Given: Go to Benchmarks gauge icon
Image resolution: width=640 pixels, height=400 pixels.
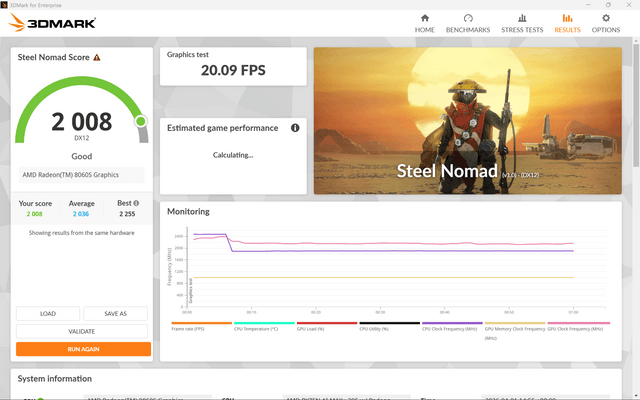Looking at the screenshot, I should point(468,18).
